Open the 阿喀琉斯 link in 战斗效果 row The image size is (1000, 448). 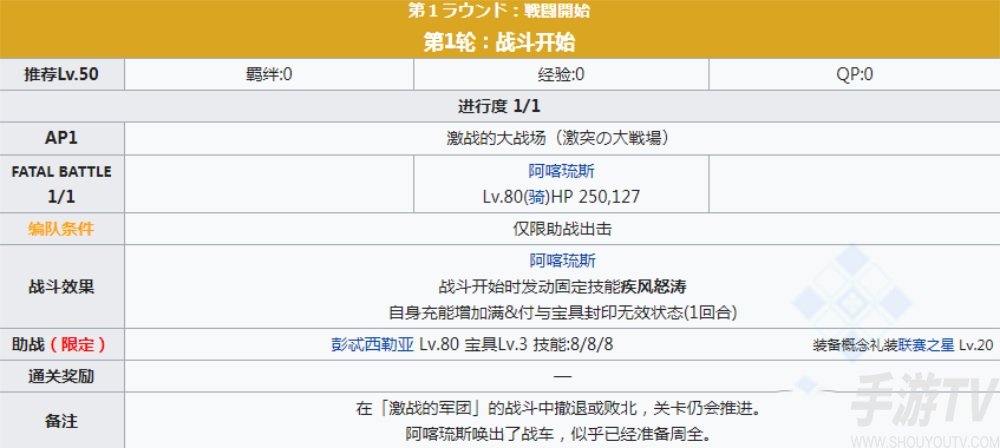pyautogui.click(x=562, y=260)
